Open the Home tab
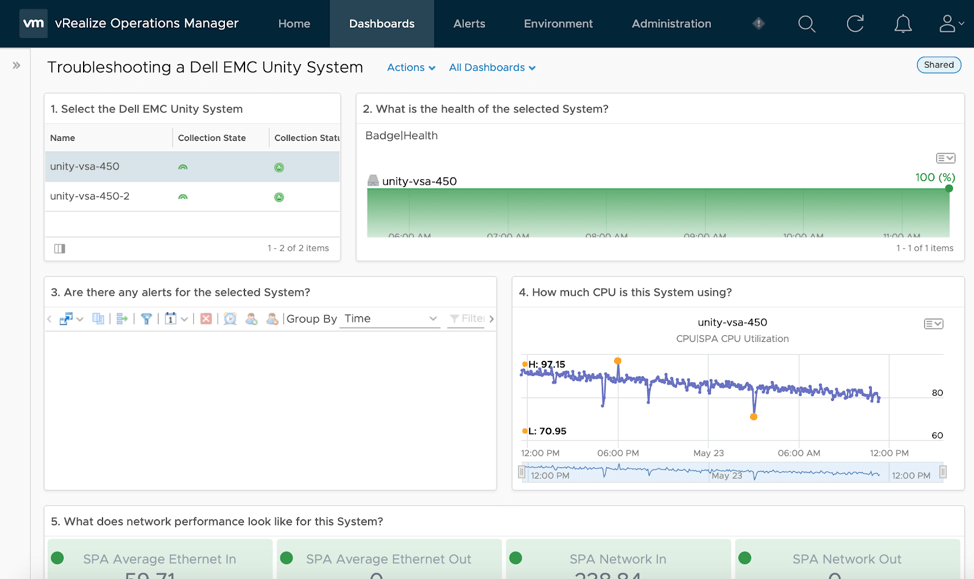The width and height of the screenshot is (974, 579). [x=294, y=24]
